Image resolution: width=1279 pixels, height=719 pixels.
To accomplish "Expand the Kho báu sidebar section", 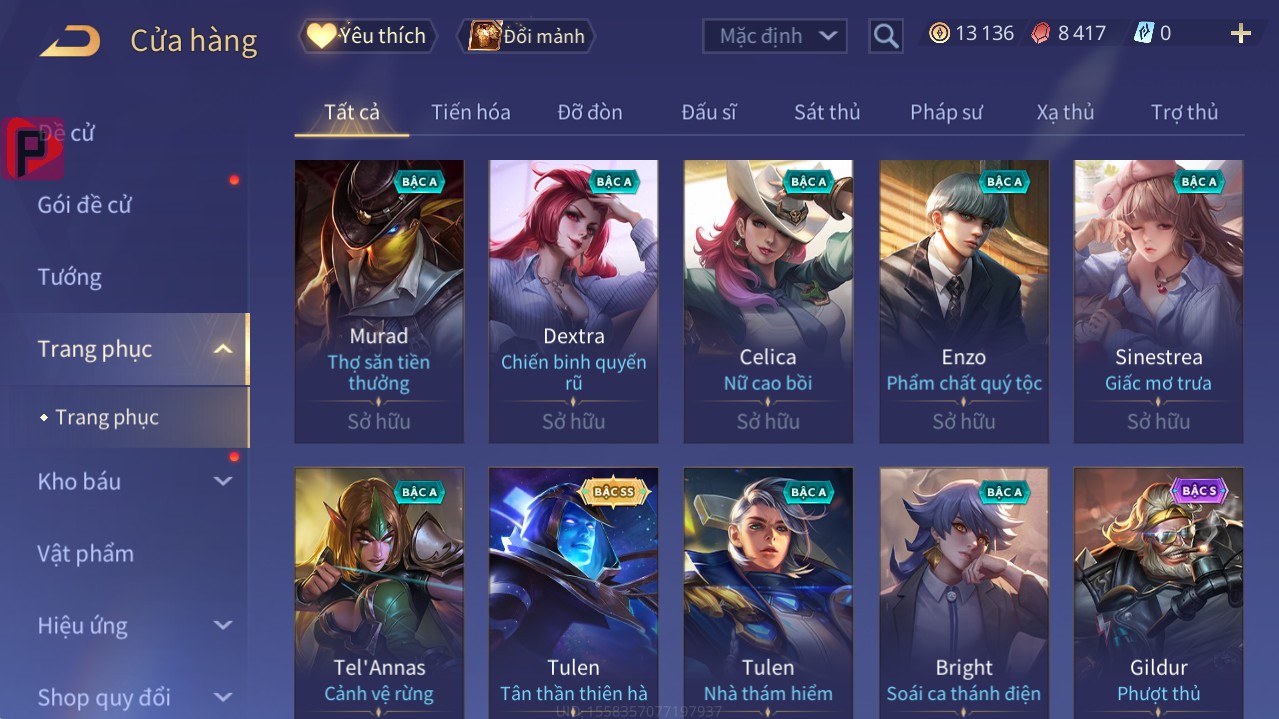I will coord(223,481).
